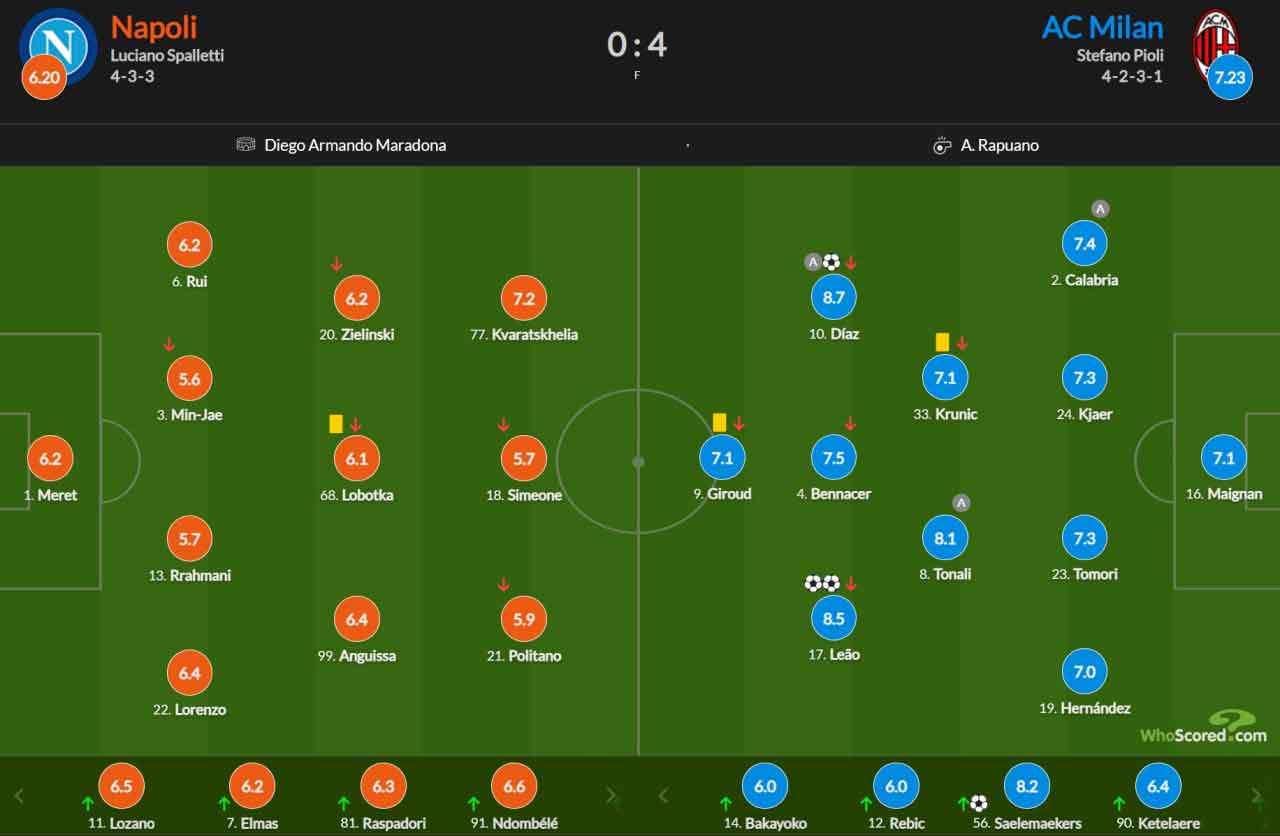1280x836 pixels.
Task: Show previous AC Milan substitutes with left chevron
Action: [x=662, y=796]
